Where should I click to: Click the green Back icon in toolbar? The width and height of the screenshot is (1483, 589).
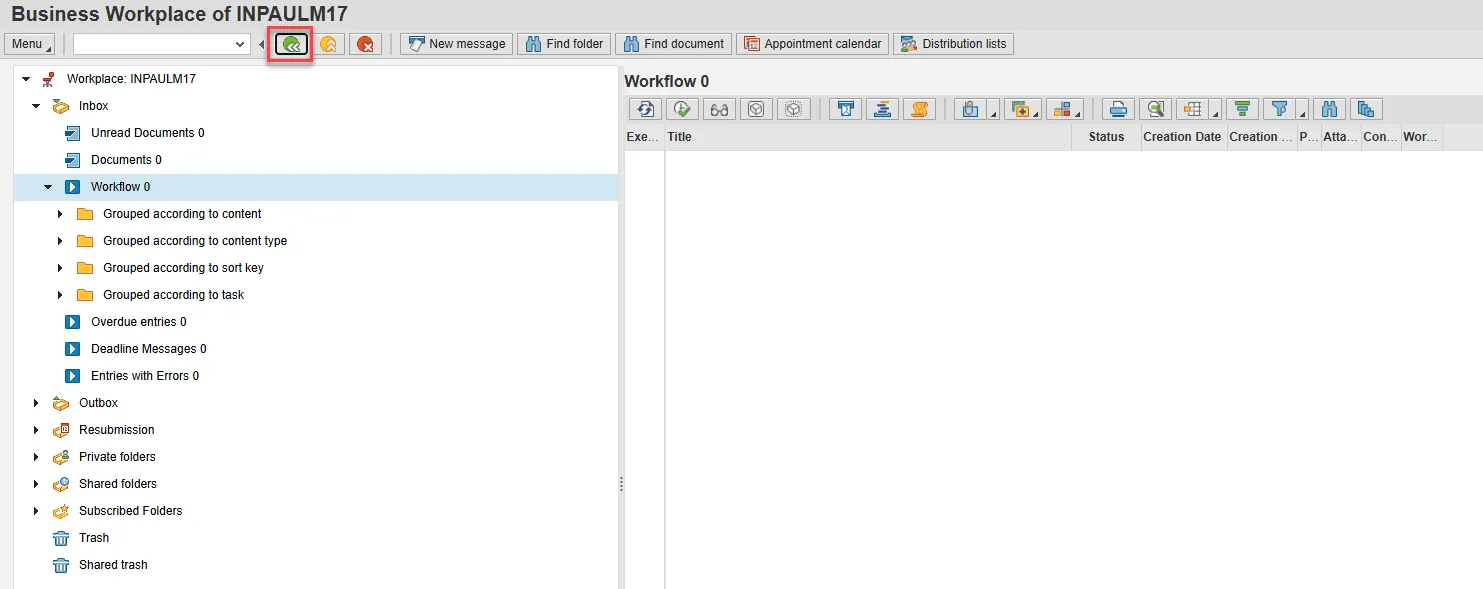tap(291, 44)
